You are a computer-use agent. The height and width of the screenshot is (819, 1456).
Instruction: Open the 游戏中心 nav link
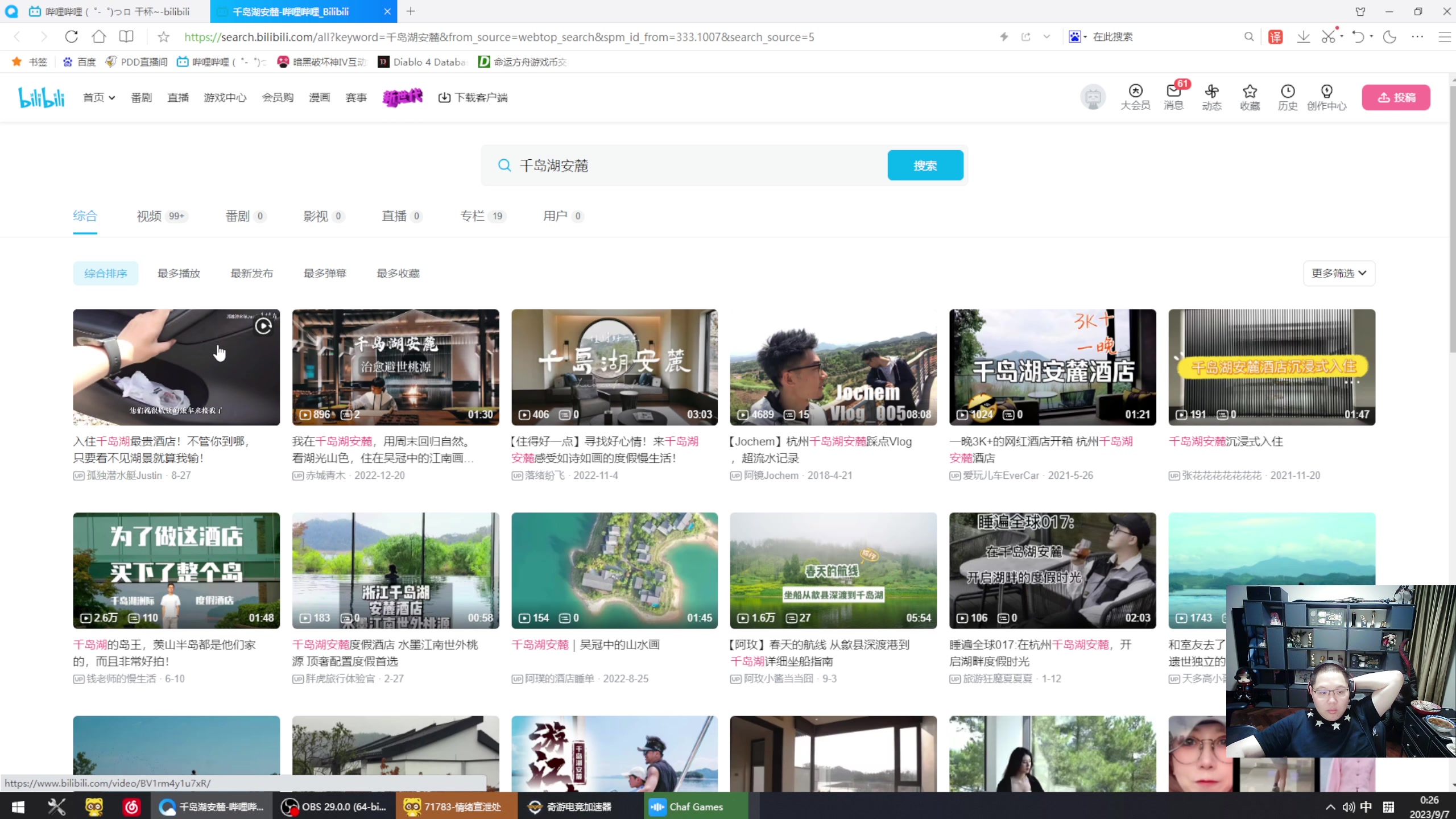point(225,97)
